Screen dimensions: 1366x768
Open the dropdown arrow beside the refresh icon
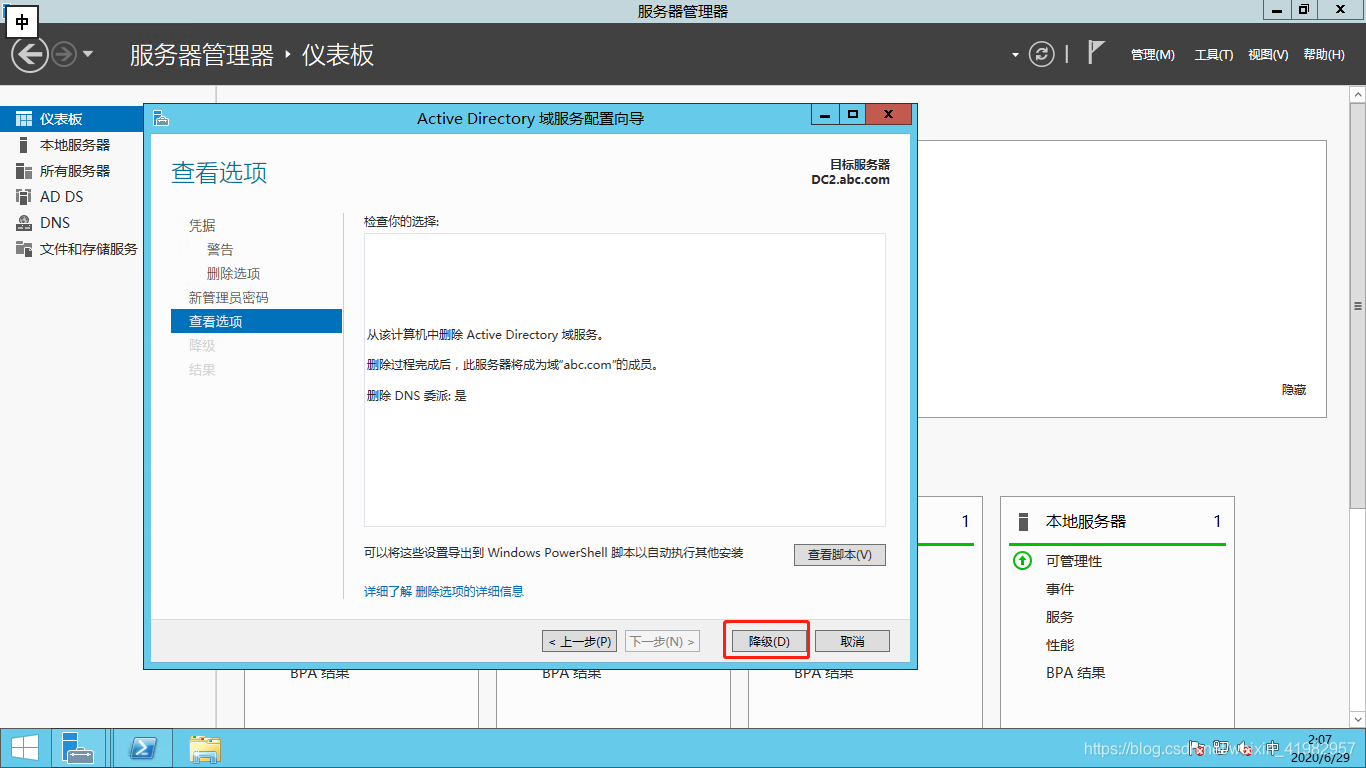coord(1016,55)
